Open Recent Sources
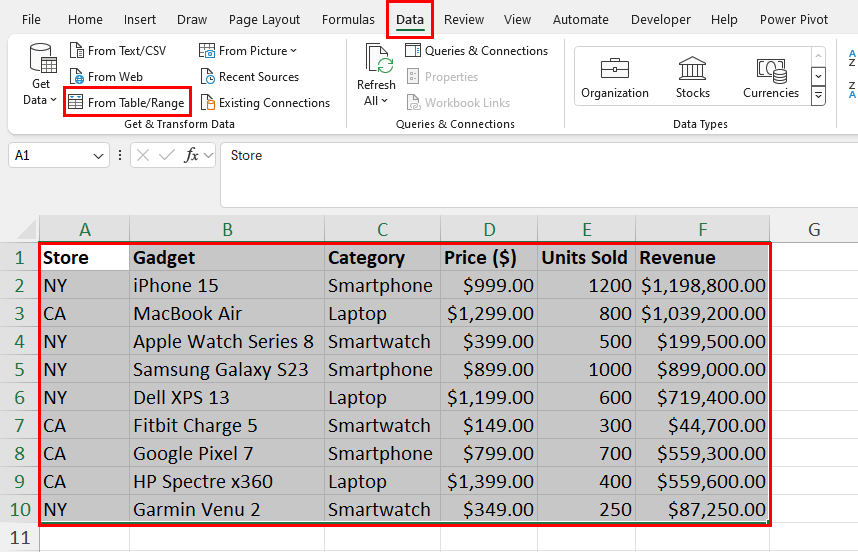The width and height of the screenshot is (858, 552). point(250,77)
